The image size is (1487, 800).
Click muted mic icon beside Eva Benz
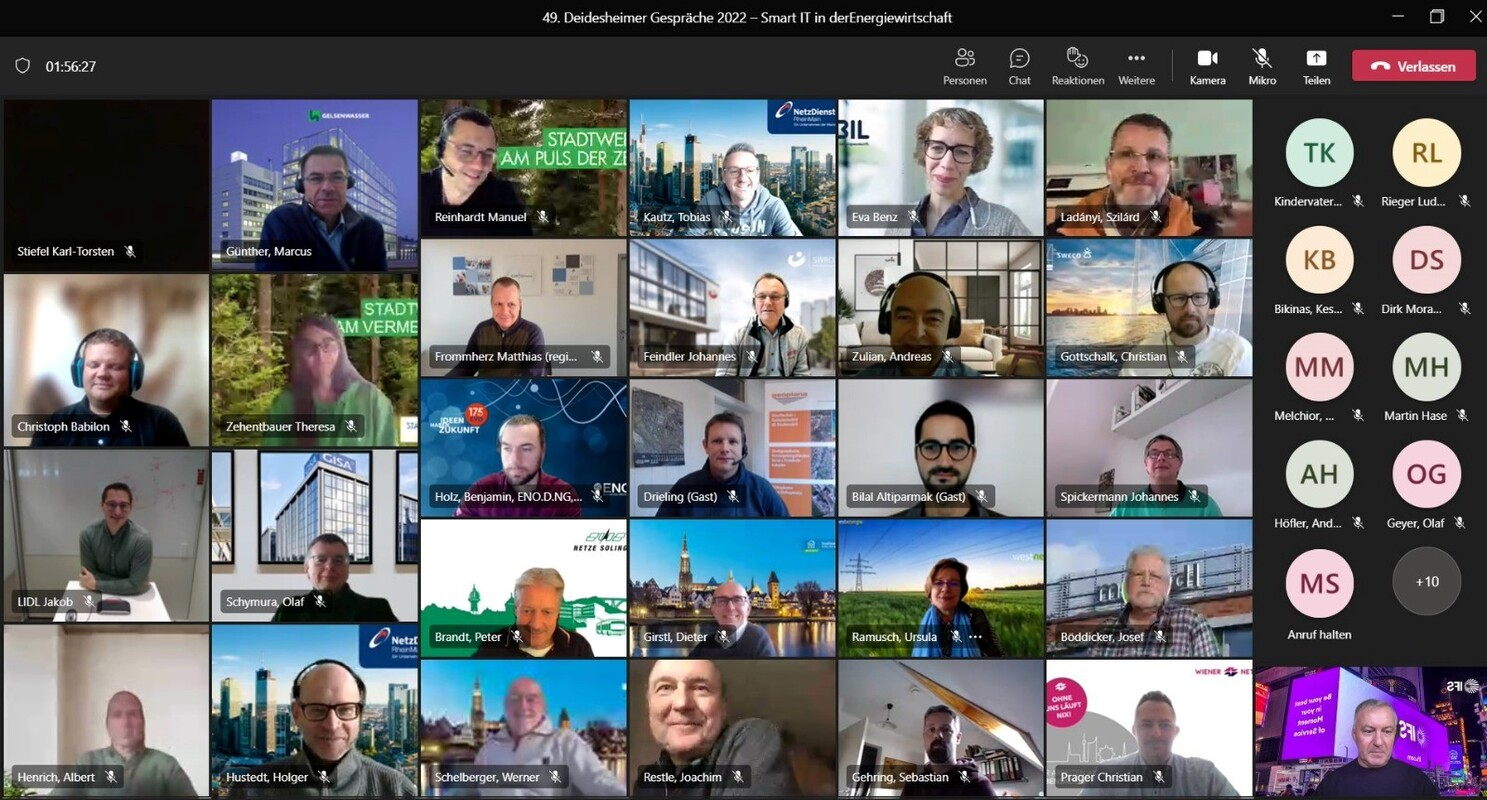click(914, 217)
